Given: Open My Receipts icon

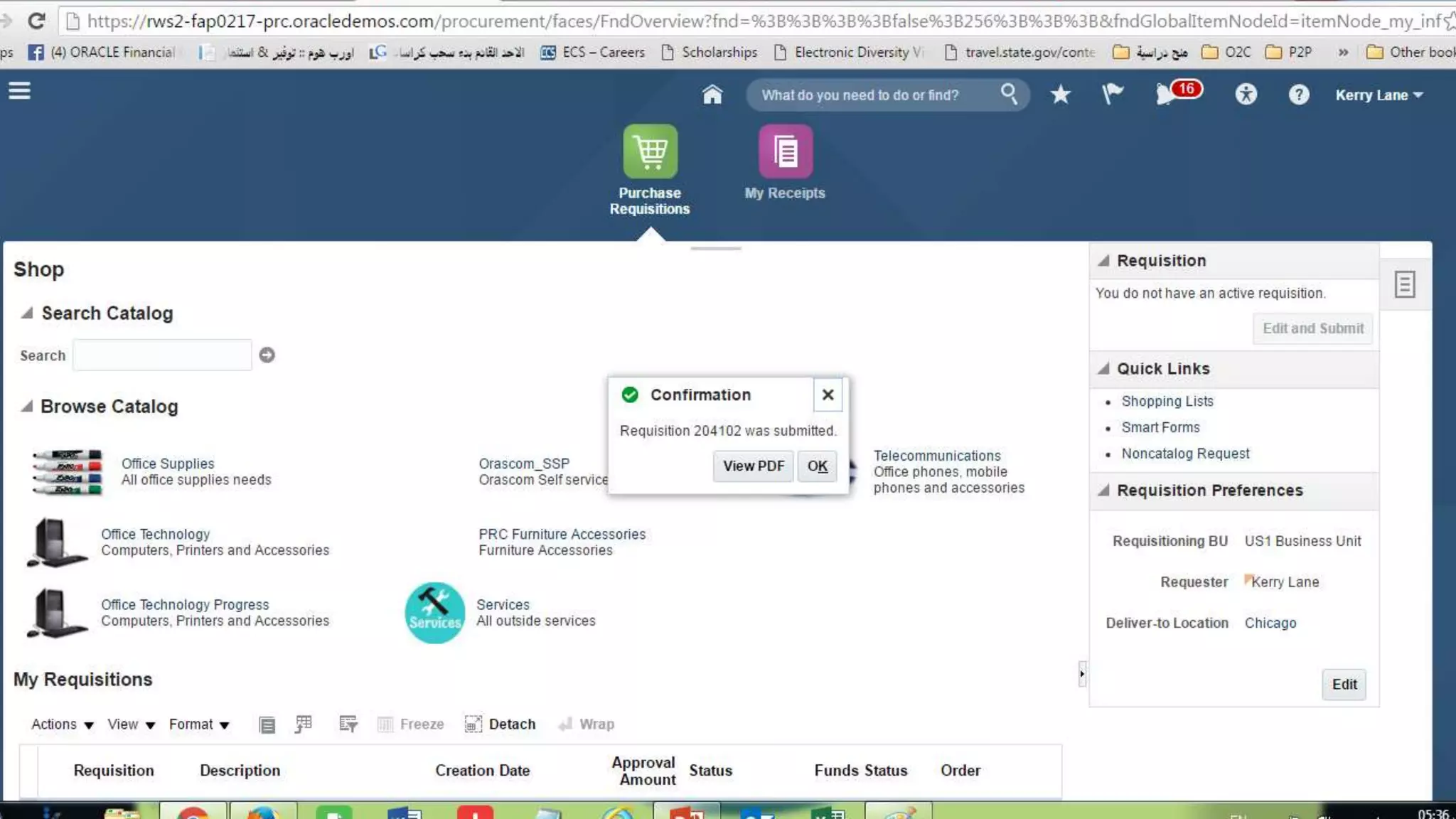Looking at the screenshot, I should click(785, 151).
